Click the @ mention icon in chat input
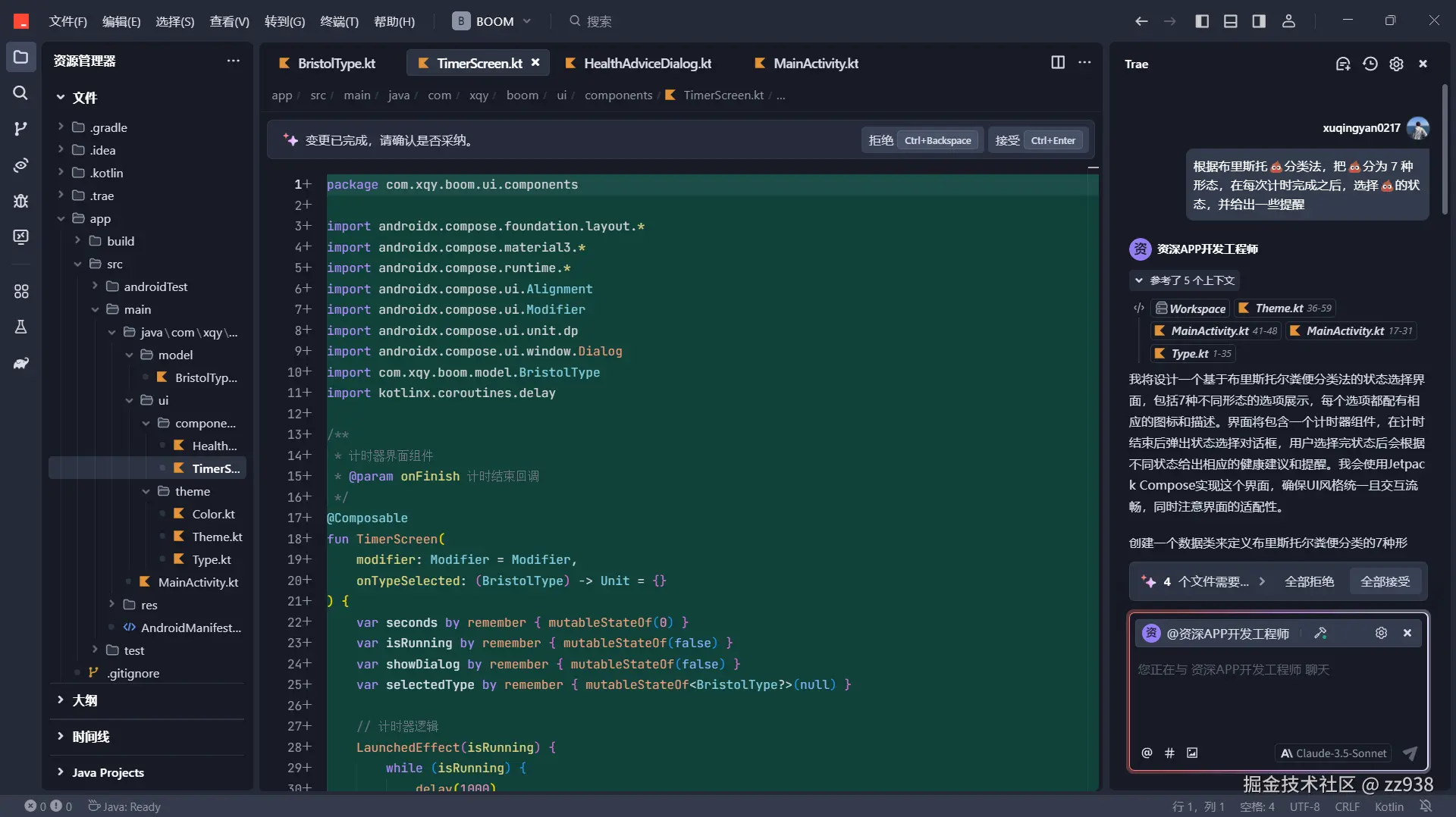1456x817 pixels. coord(1147,753)
